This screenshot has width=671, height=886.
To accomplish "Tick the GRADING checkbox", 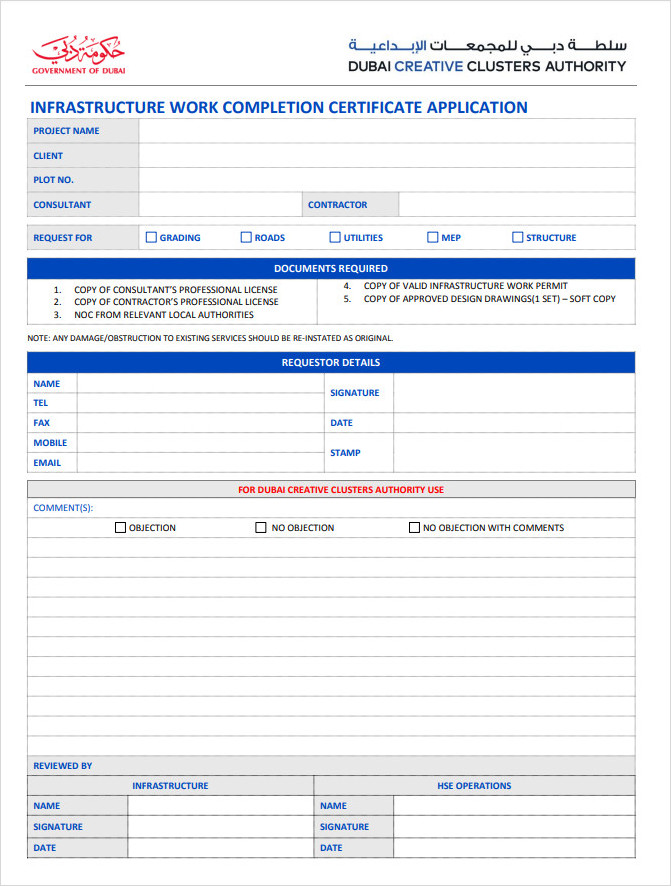I will click(151, 237).
